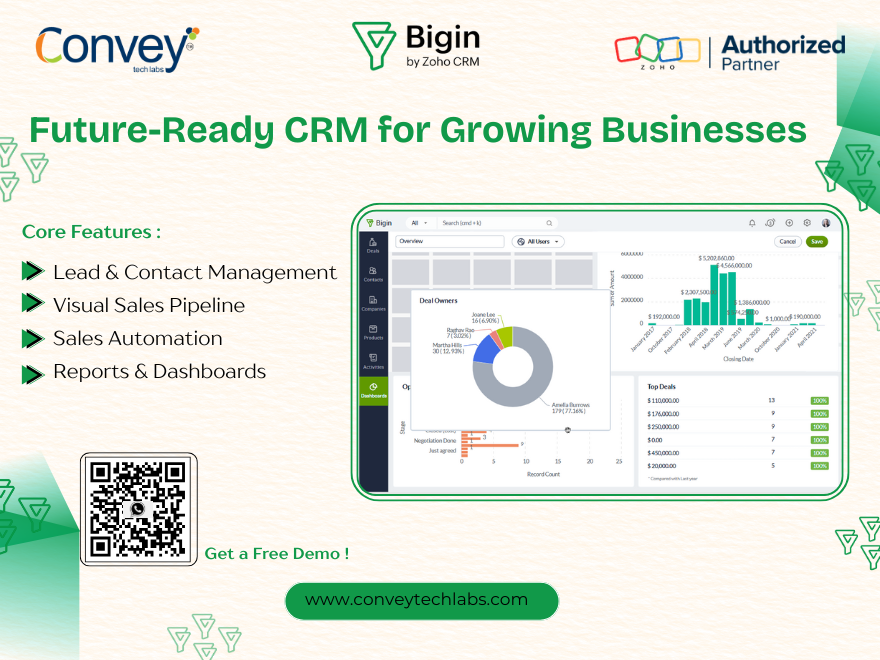Select the Activities icon in the sidebar
This screenshot has height=660, width=880.
coord(373,361)
